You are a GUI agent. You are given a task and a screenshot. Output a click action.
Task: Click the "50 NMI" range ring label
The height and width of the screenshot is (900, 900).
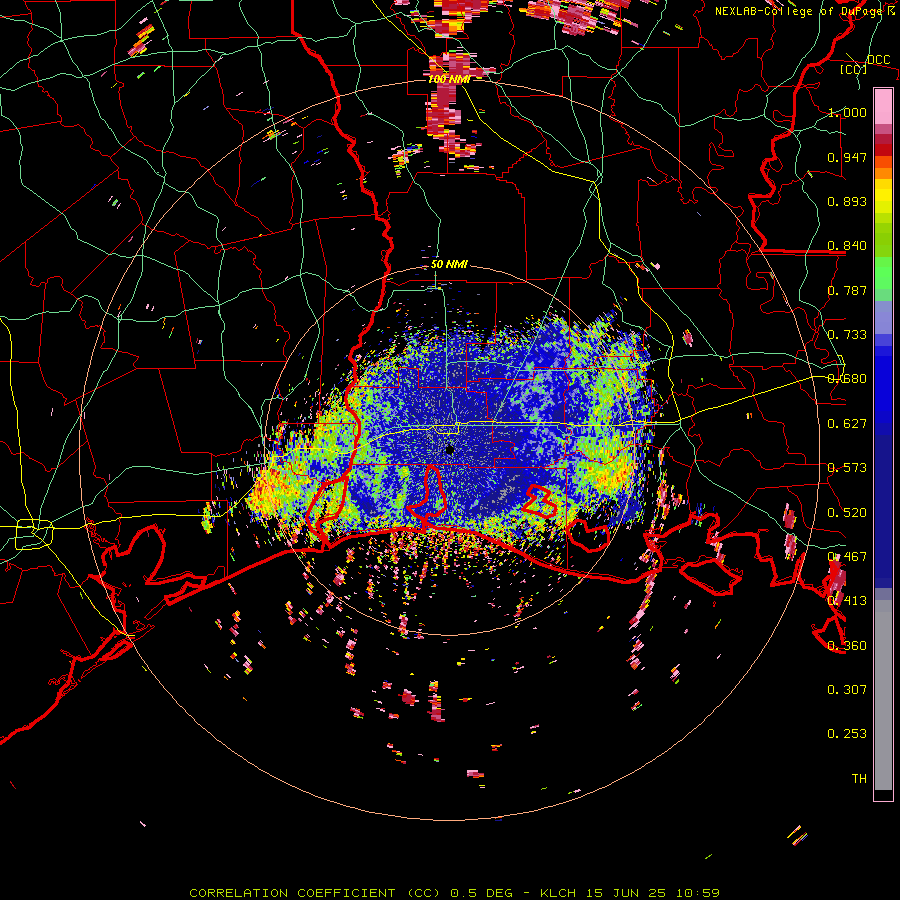tap(449, 264)
